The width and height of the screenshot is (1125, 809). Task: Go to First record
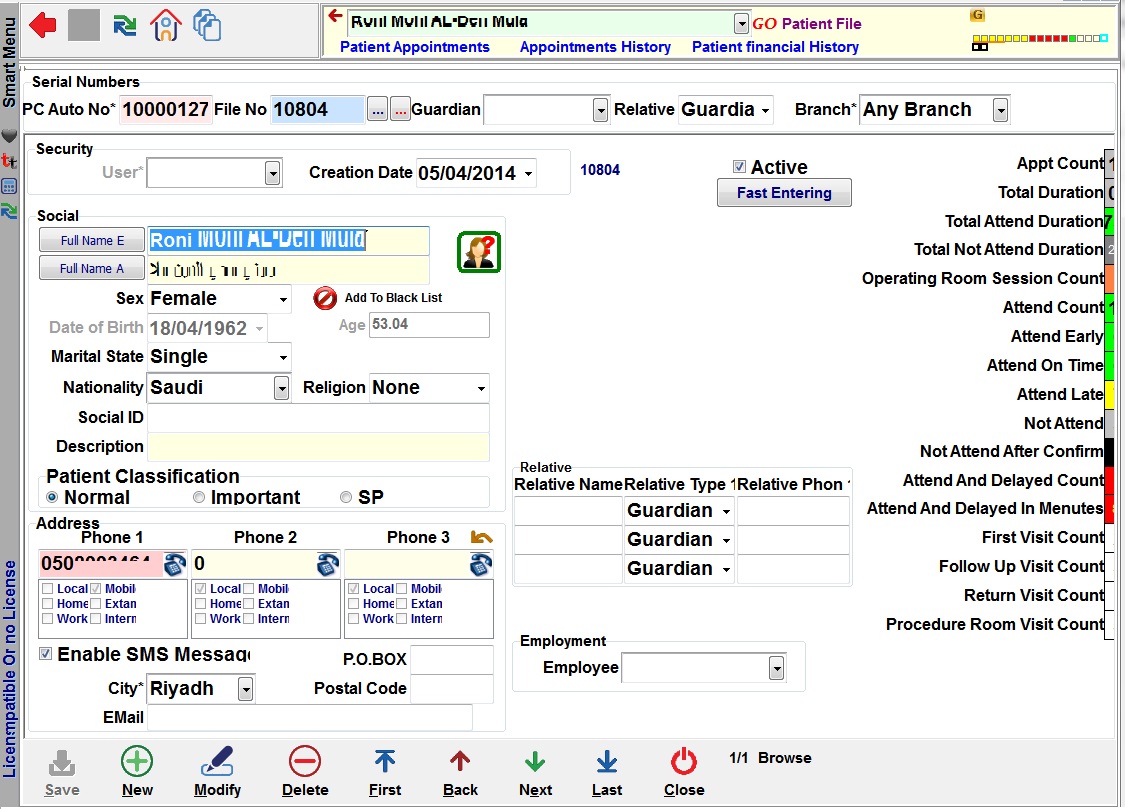385,762
